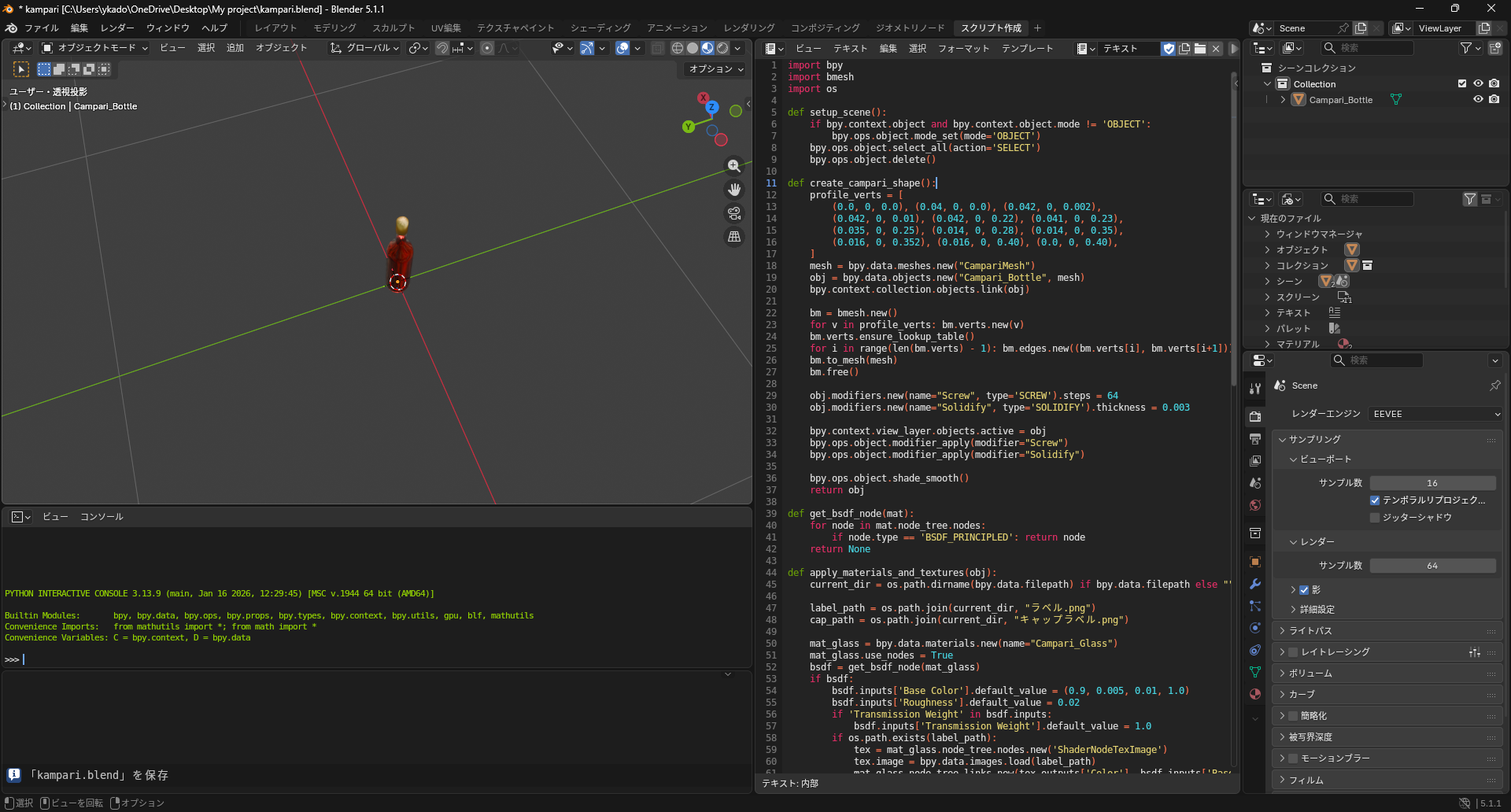Run the script with play button

tap(1234, 49)
